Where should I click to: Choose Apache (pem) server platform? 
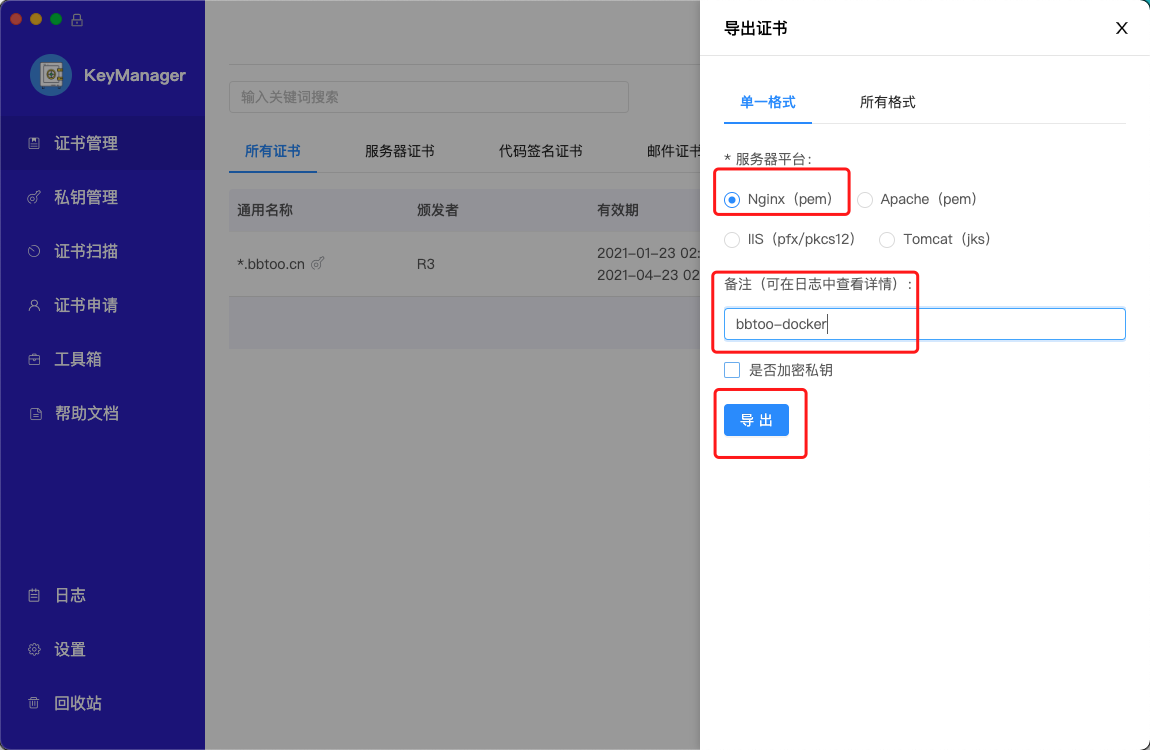(865, 199)
